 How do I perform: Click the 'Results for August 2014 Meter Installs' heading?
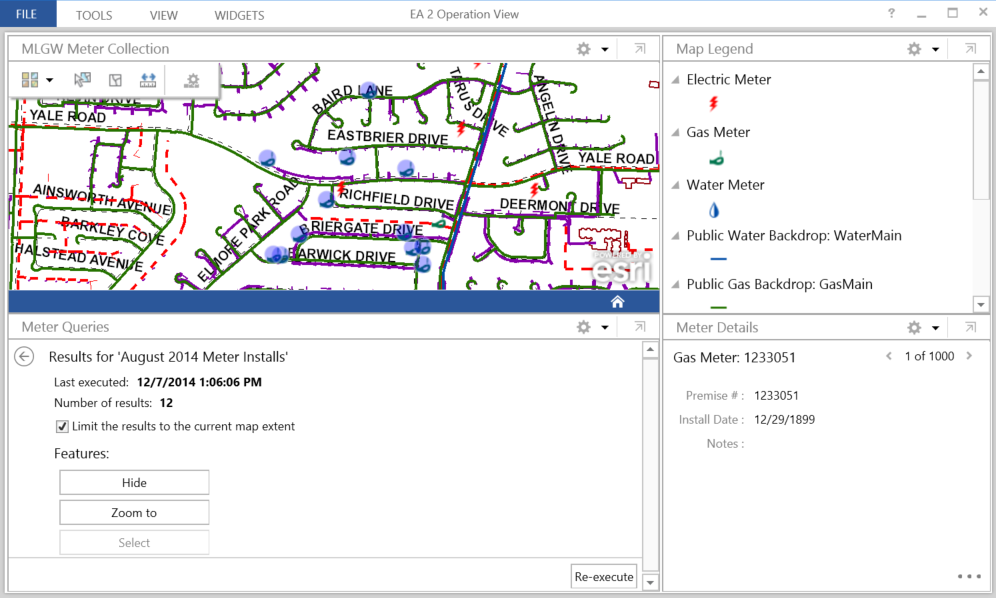click(168, 357)
